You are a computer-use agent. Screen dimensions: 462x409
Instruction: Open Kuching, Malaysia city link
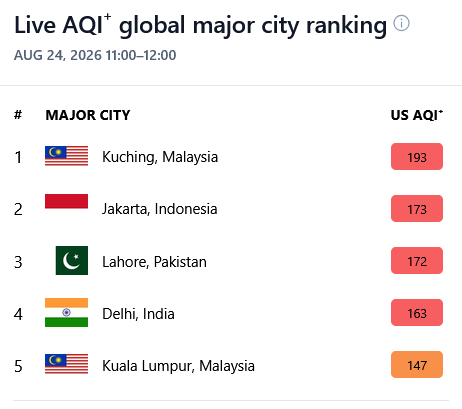coord(160,157)
